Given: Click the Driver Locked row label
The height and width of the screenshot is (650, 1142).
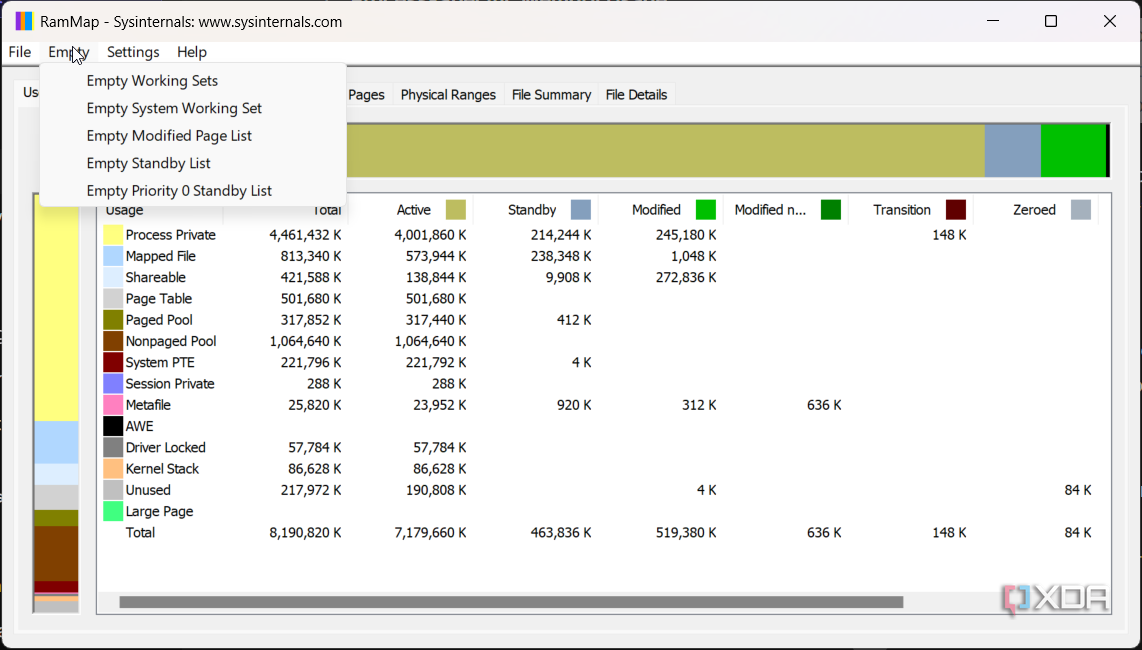Looking at the screenshot, I should (x=165, y=447).
